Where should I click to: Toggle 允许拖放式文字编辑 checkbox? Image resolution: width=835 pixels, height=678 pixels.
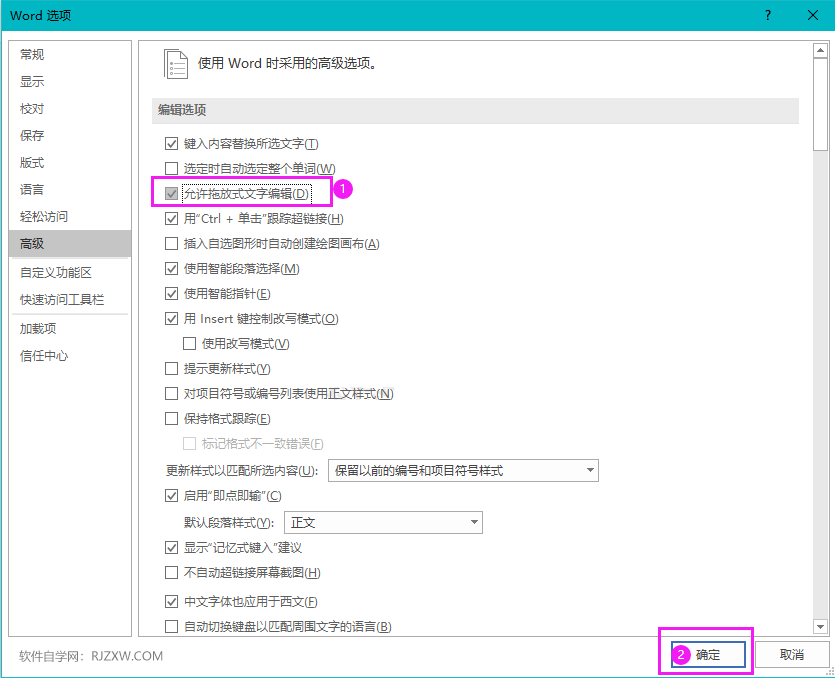pyautogui.click(x=171, y=192)
